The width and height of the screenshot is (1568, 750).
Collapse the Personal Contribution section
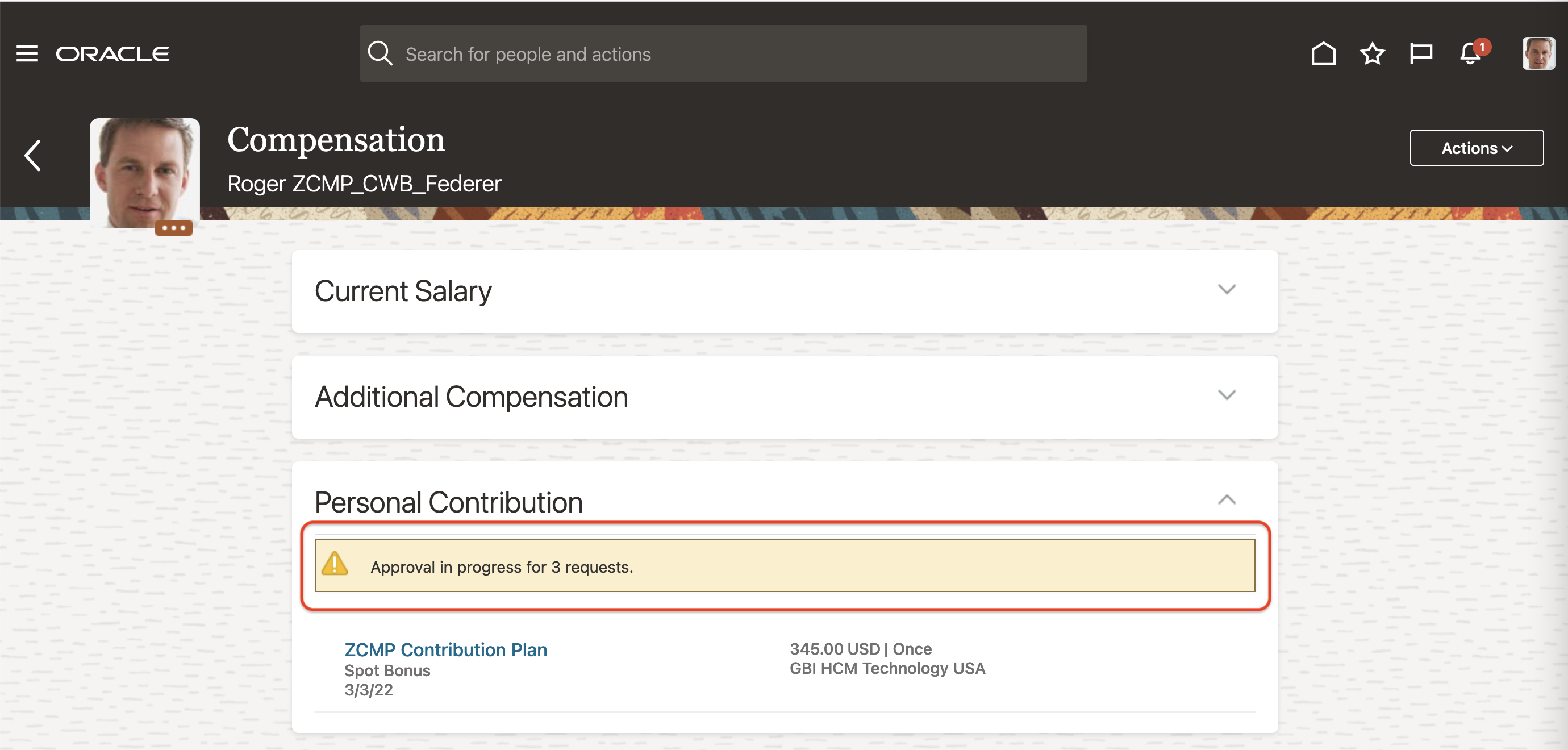click(1227, 500)
